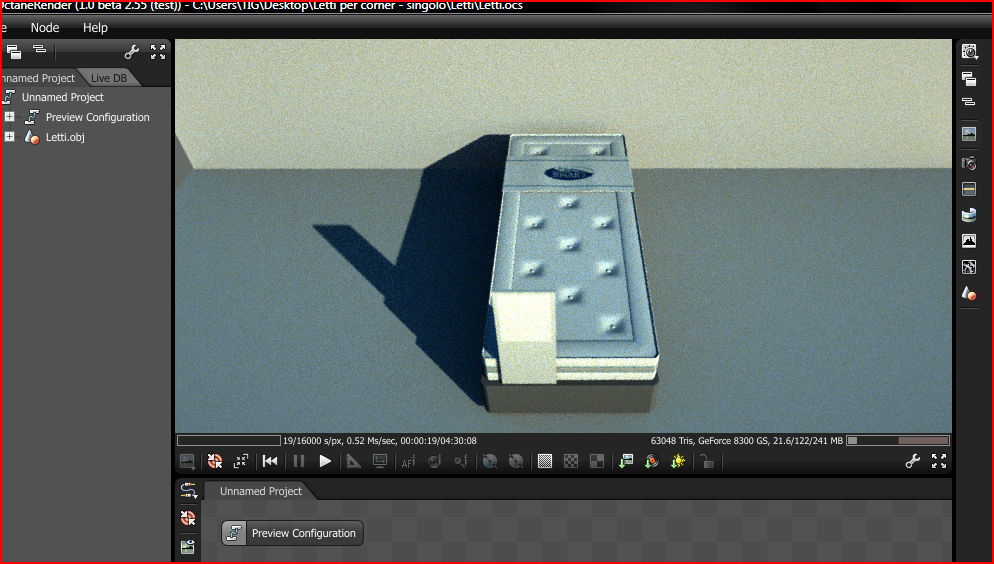Expand the Letti.obj tree node
Screen dimensions: 994x564
coord(10,136)
